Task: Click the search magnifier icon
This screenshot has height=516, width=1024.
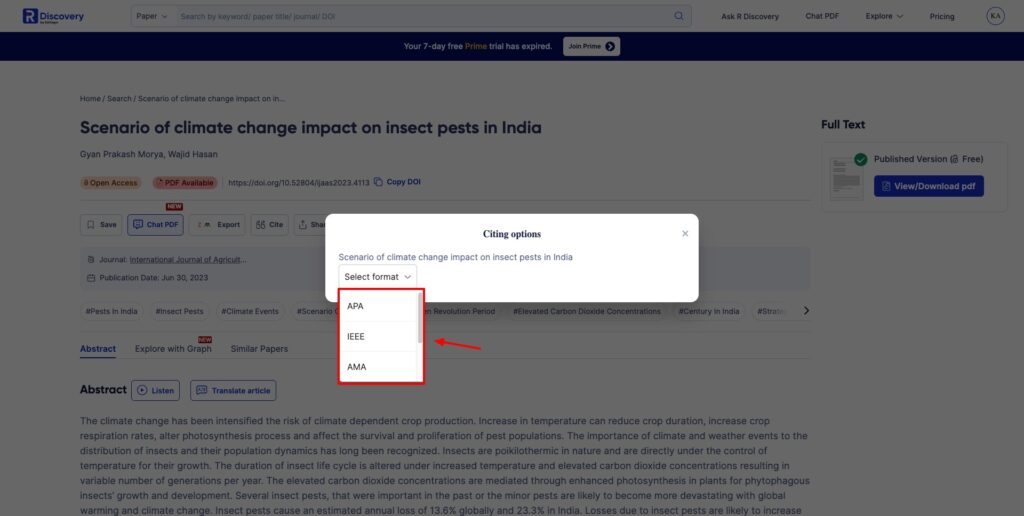Action: pos(679,16)
